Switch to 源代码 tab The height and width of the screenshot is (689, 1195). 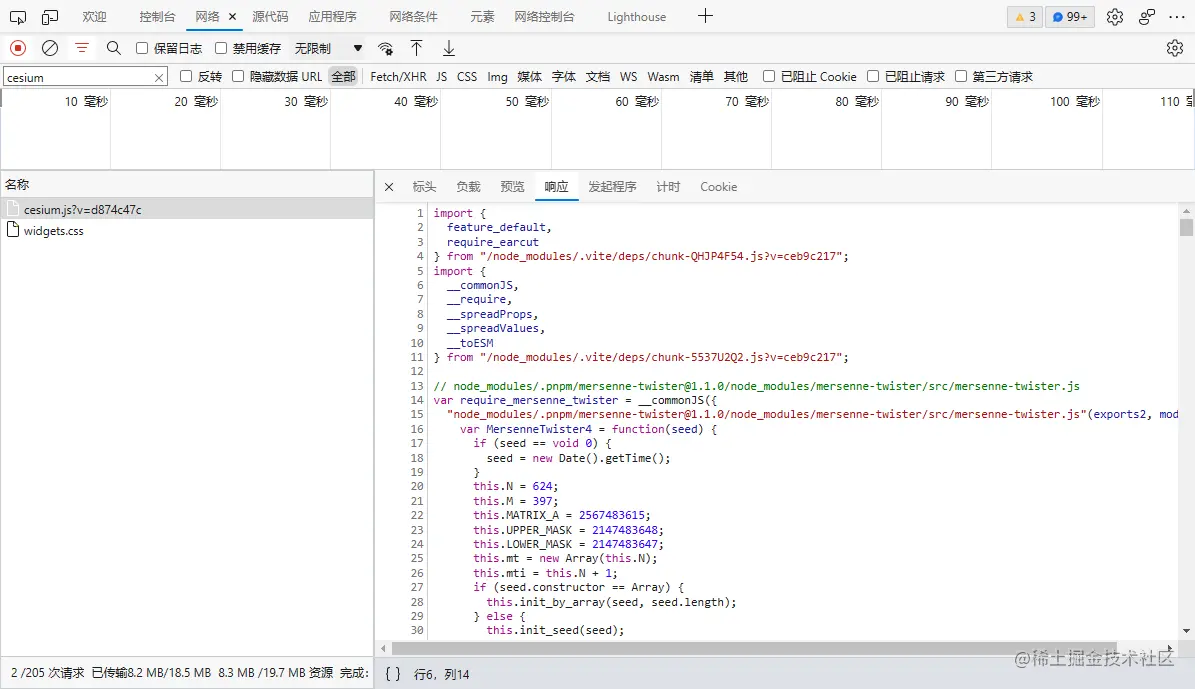click(270, 17)
